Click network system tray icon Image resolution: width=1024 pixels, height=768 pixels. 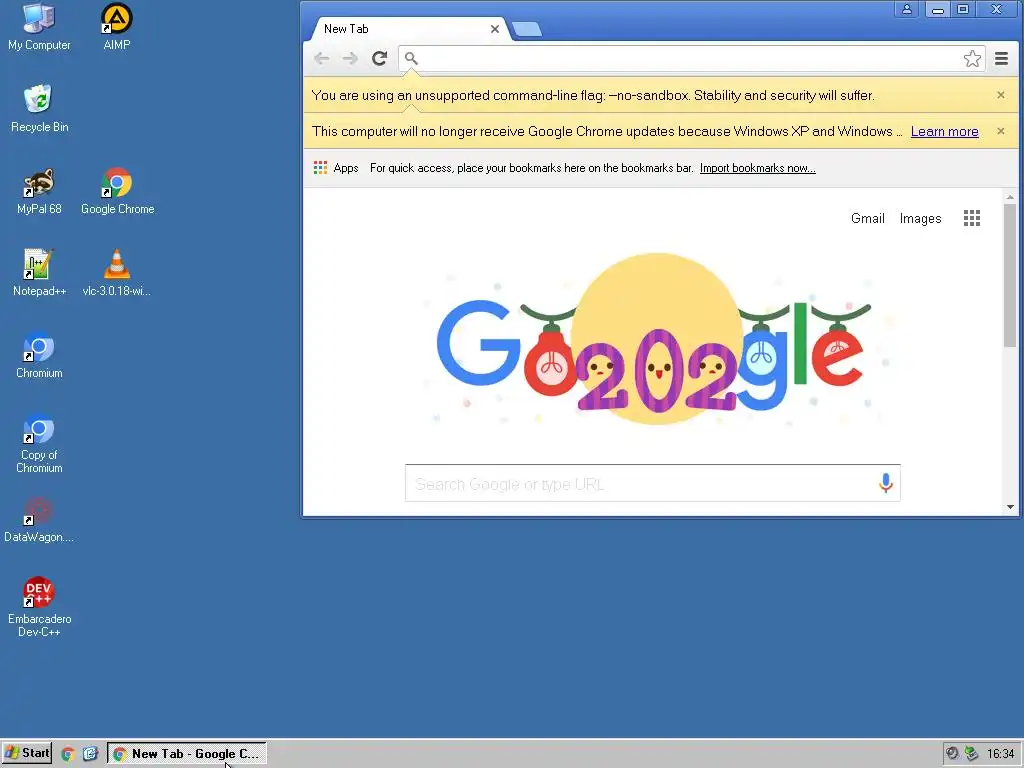tap(972, 754)
